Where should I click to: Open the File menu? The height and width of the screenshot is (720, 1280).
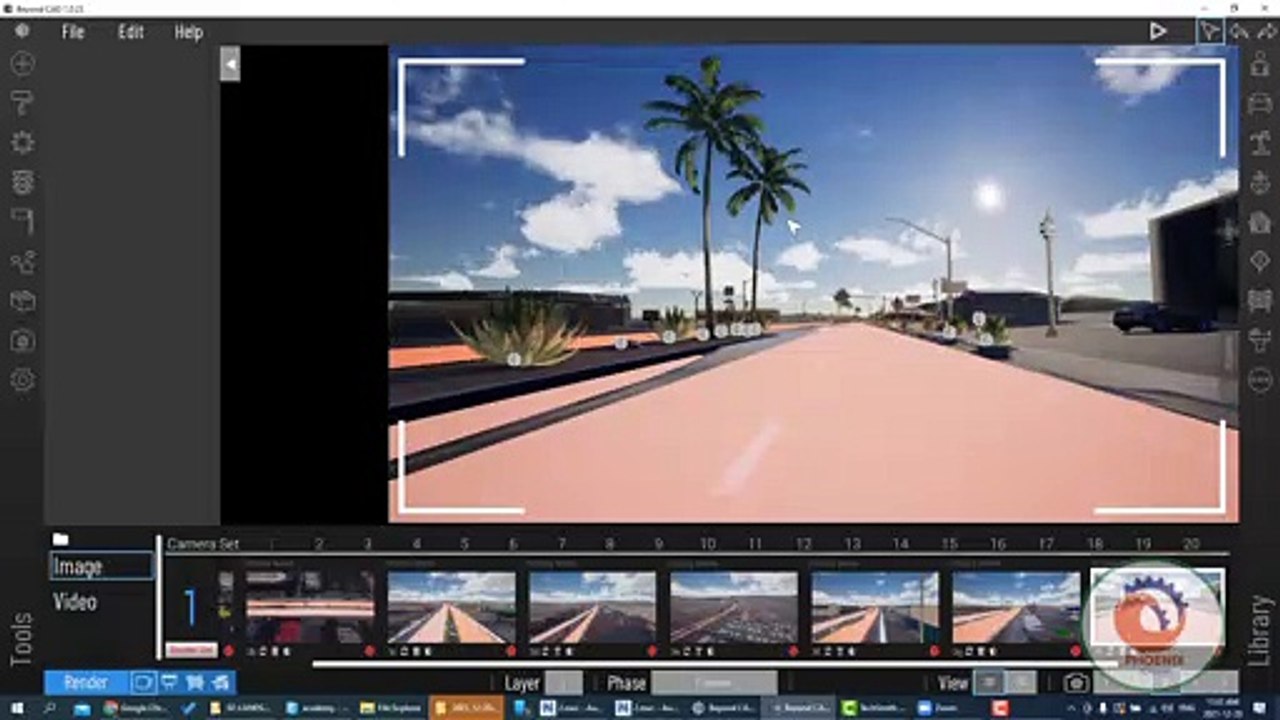click(x=73, y=32)
